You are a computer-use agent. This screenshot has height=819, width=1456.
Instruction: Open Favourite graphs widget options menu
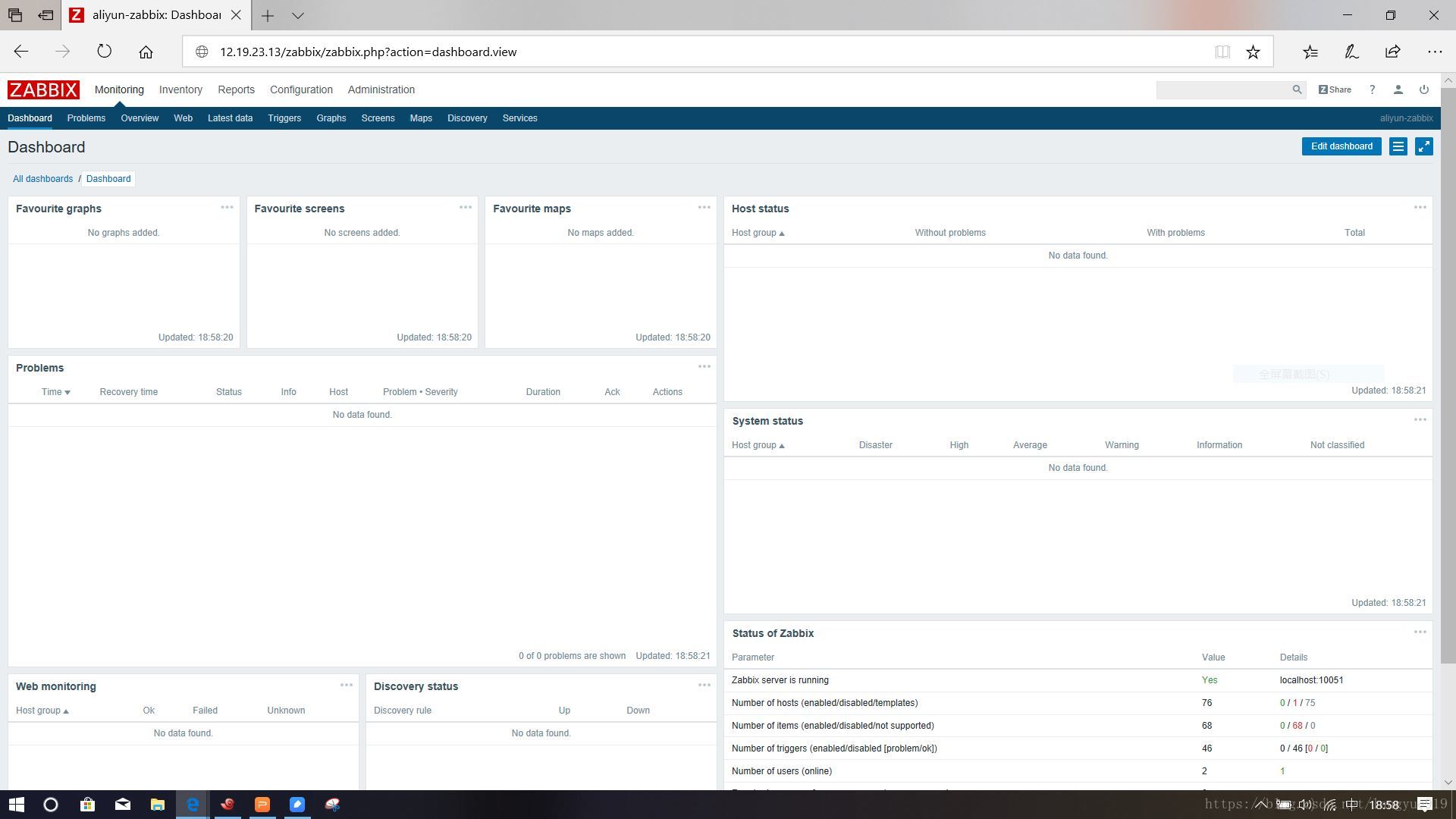pos(227,207)
